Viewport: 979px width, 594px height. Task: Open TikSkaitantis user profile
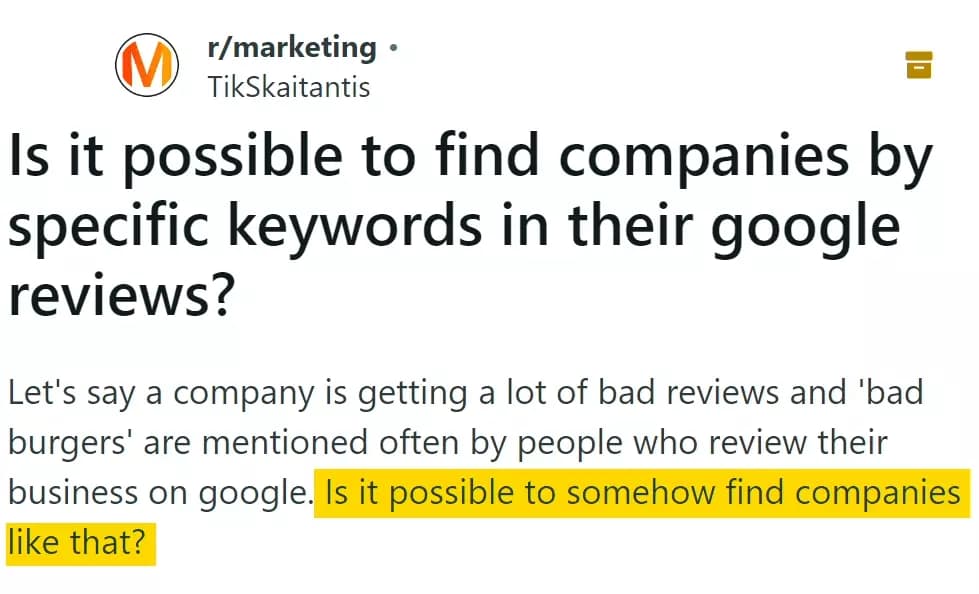pyautogui.click(x=289, y=87)
